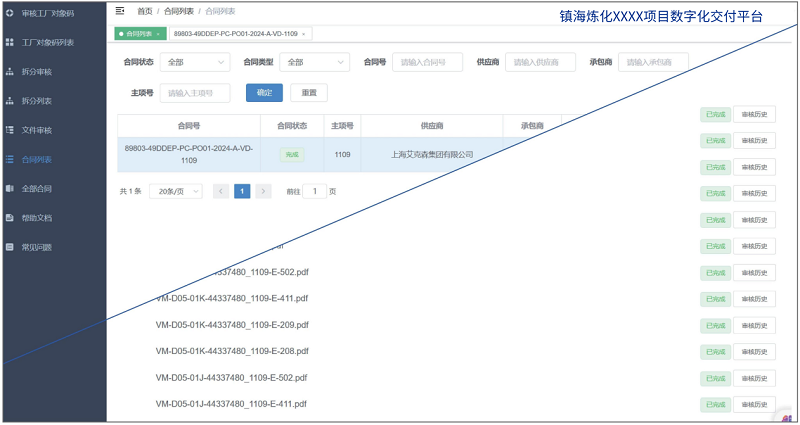Image resolution: width=800 pixels, height=425 pixels.
Task: Click the 审核工厂对象码 sidebar icon
Action: pyautogui.click(x=10, y=13)
